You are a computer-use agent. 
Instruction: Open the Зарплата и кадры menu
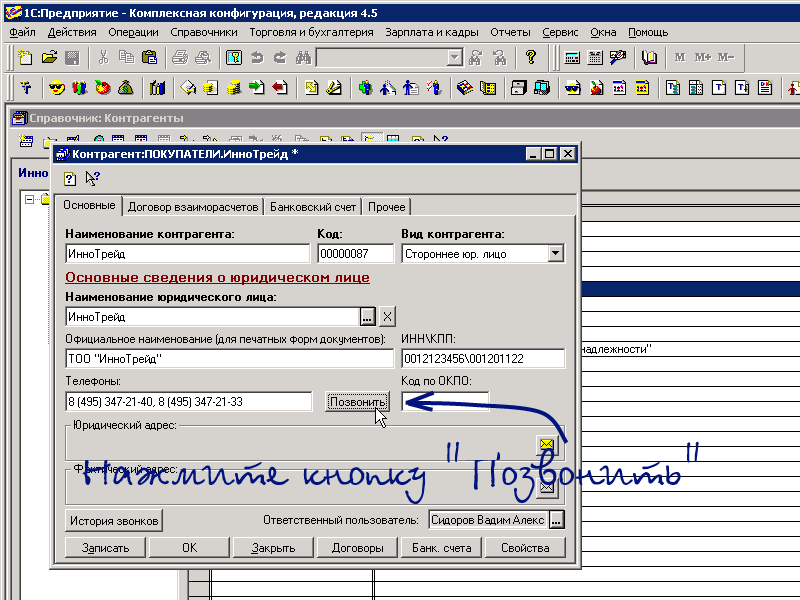click(432, 32)
